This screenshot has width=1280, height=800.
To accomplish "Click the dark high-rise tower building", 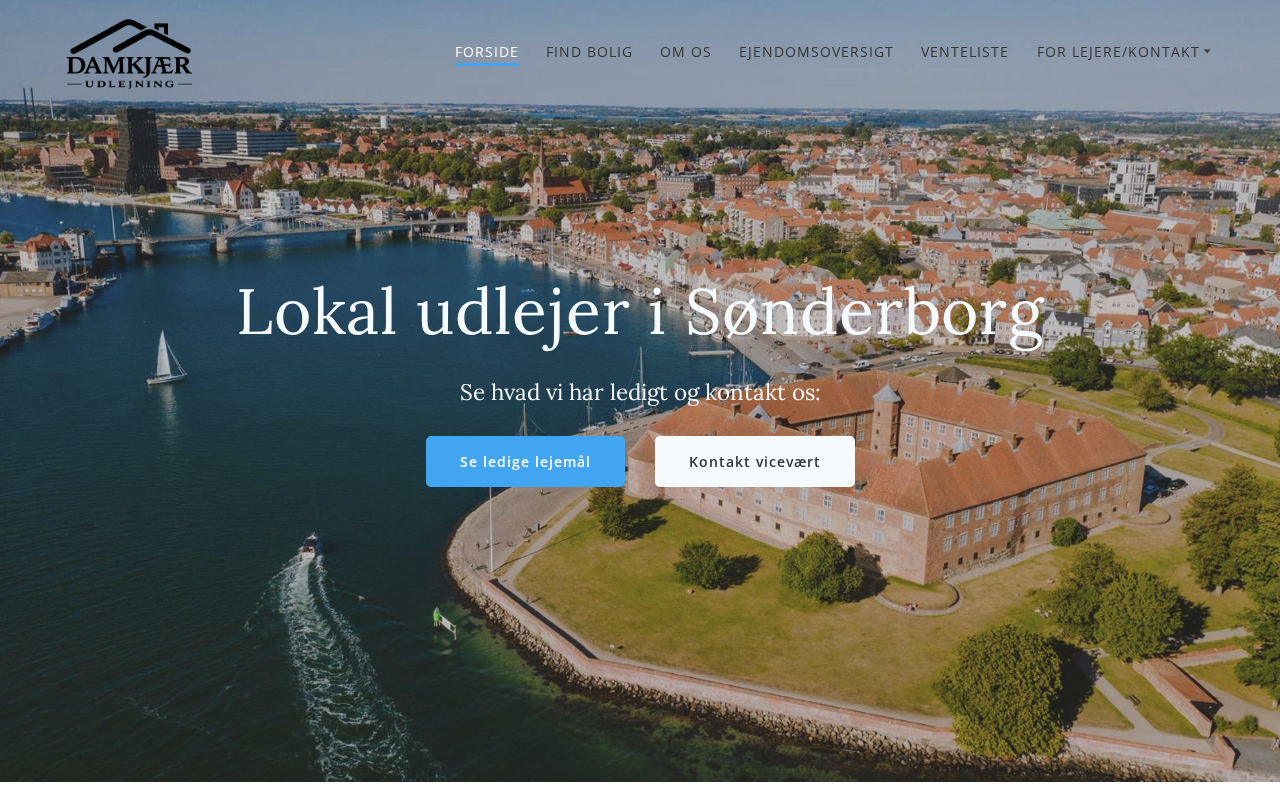I will click(x=137, y=150).
